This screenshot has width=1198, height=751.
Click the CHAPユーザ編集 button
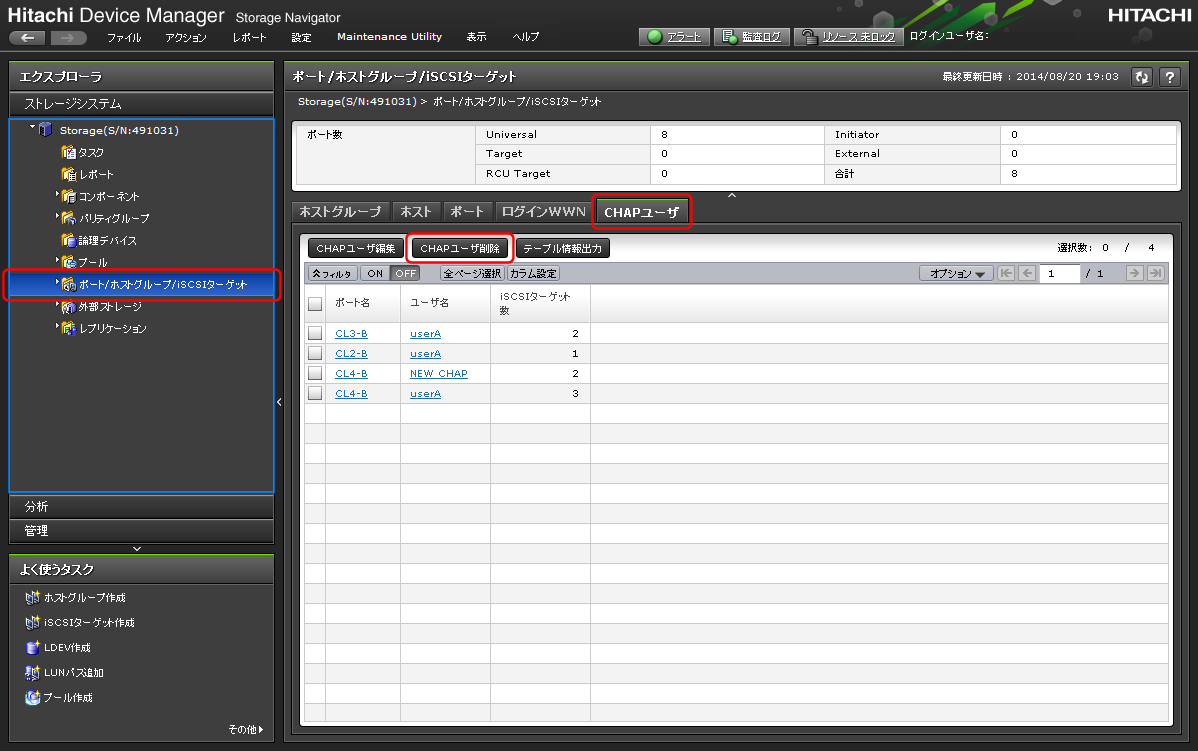coord(355,248)
